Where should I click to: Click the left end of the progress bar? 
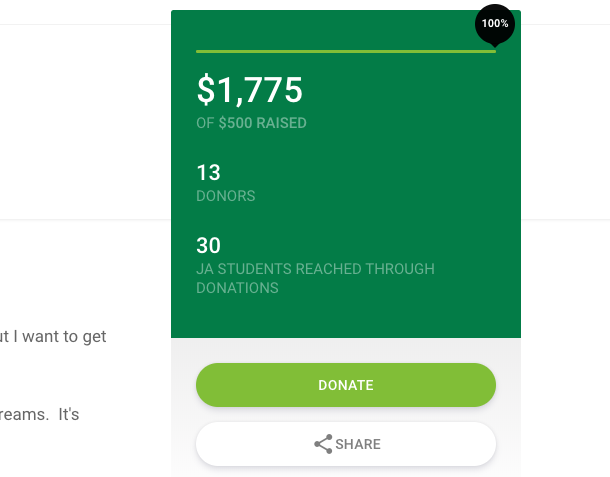pos(199,51)
